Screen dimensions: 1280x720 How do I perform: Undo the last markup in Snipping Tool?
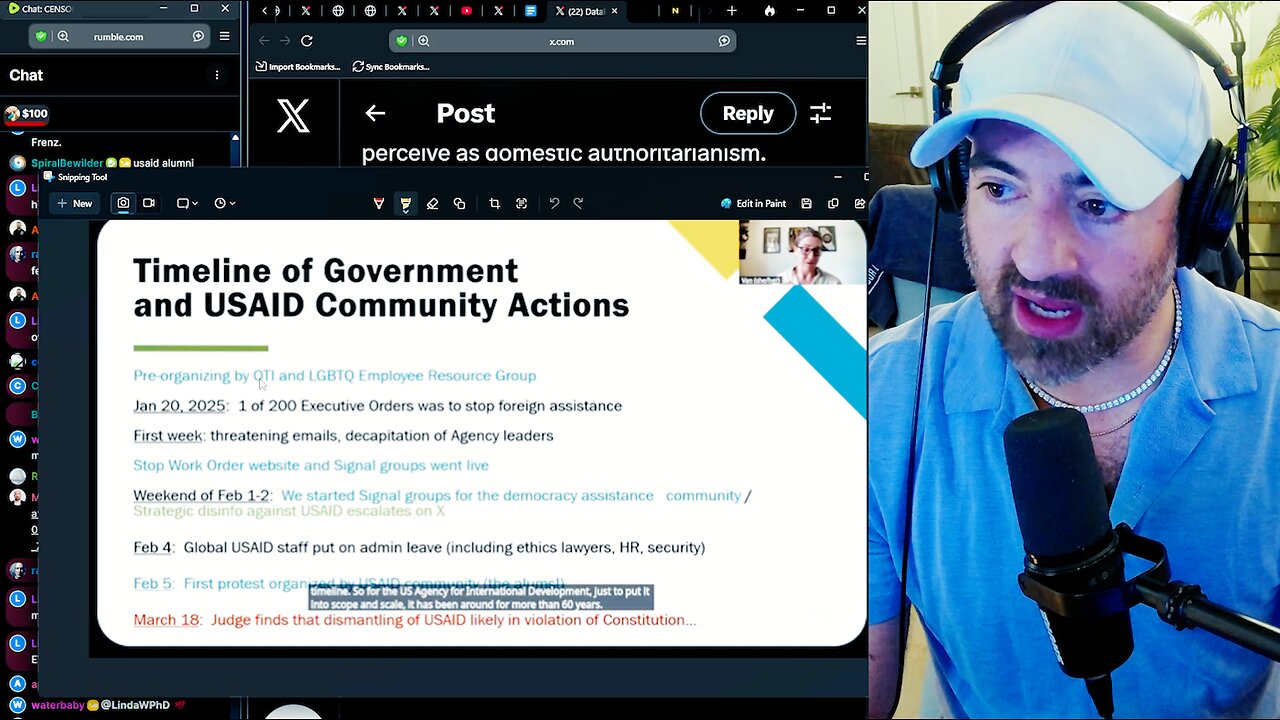pyautogui.click(x=554, y=203)
